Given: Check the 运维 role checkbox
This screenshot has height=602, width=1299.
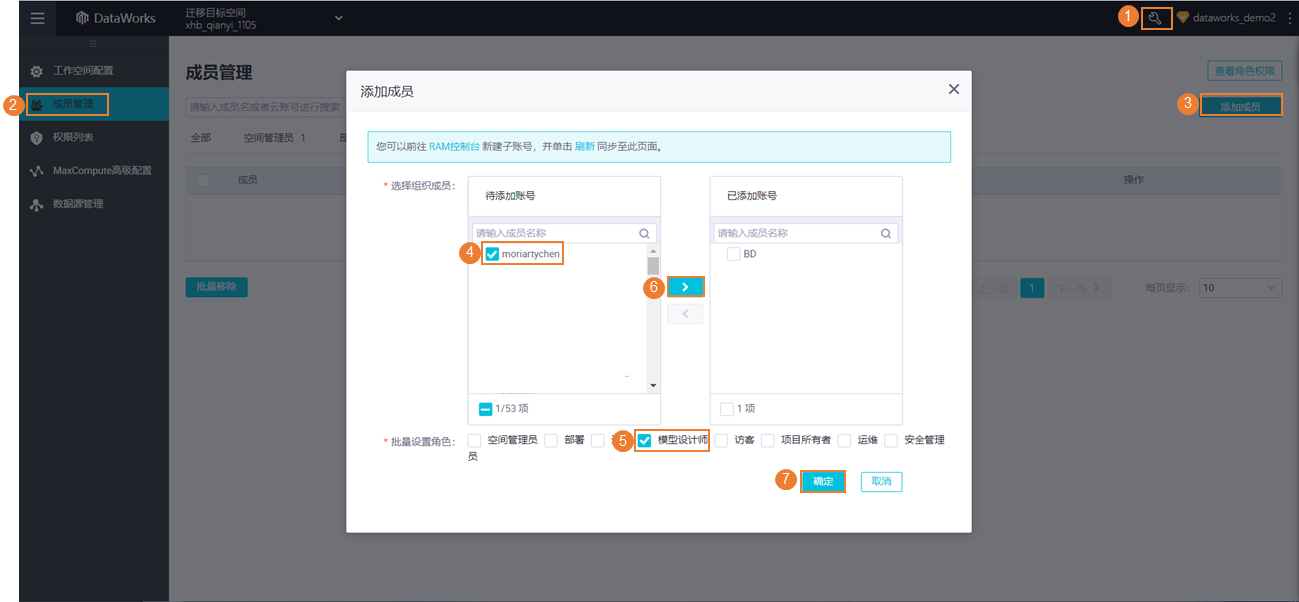Looking at the screenshot, I should 845,440.
